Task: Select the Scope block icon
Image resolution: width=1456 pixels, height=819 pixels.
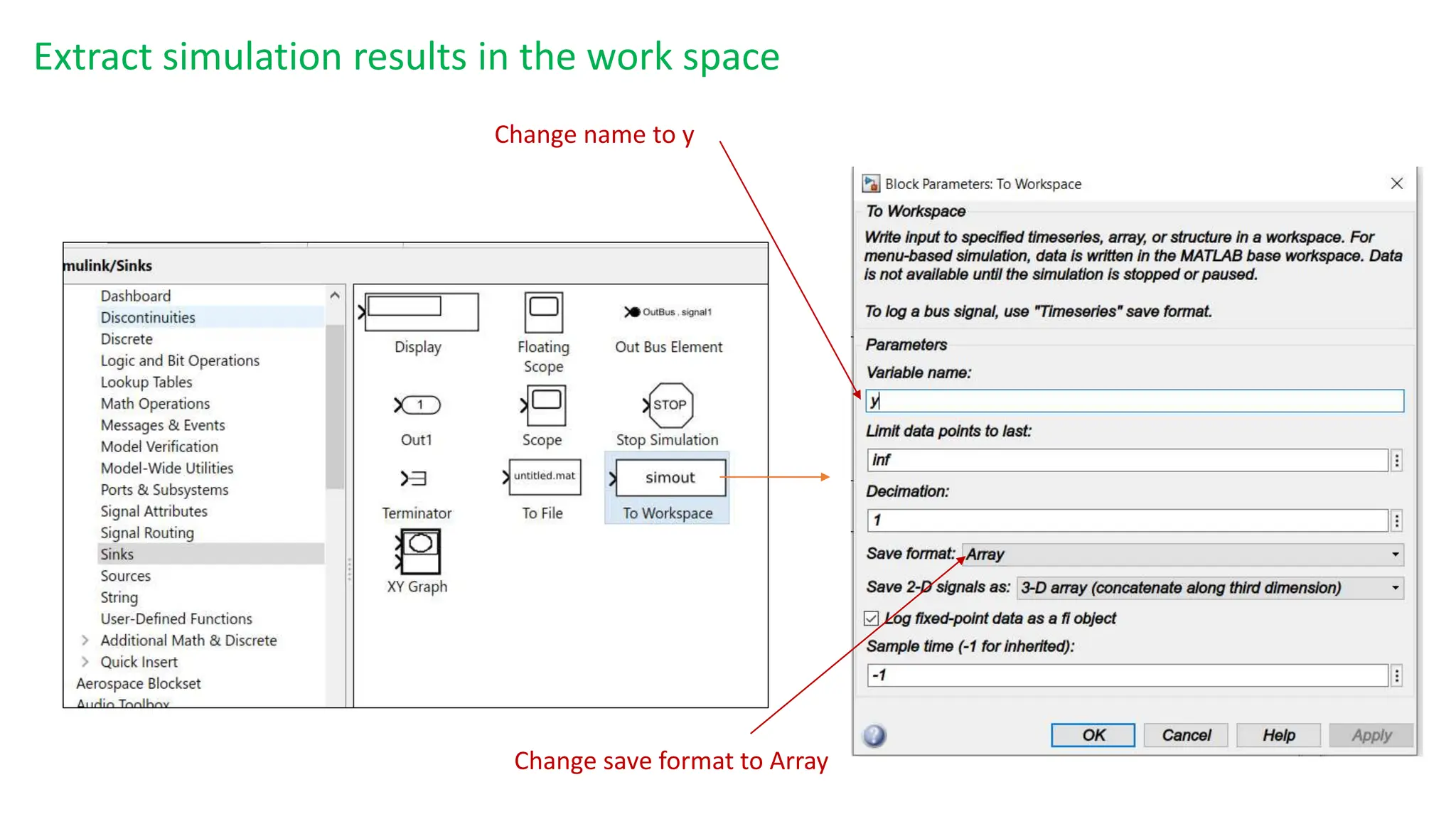Action: tap(543, 405)
